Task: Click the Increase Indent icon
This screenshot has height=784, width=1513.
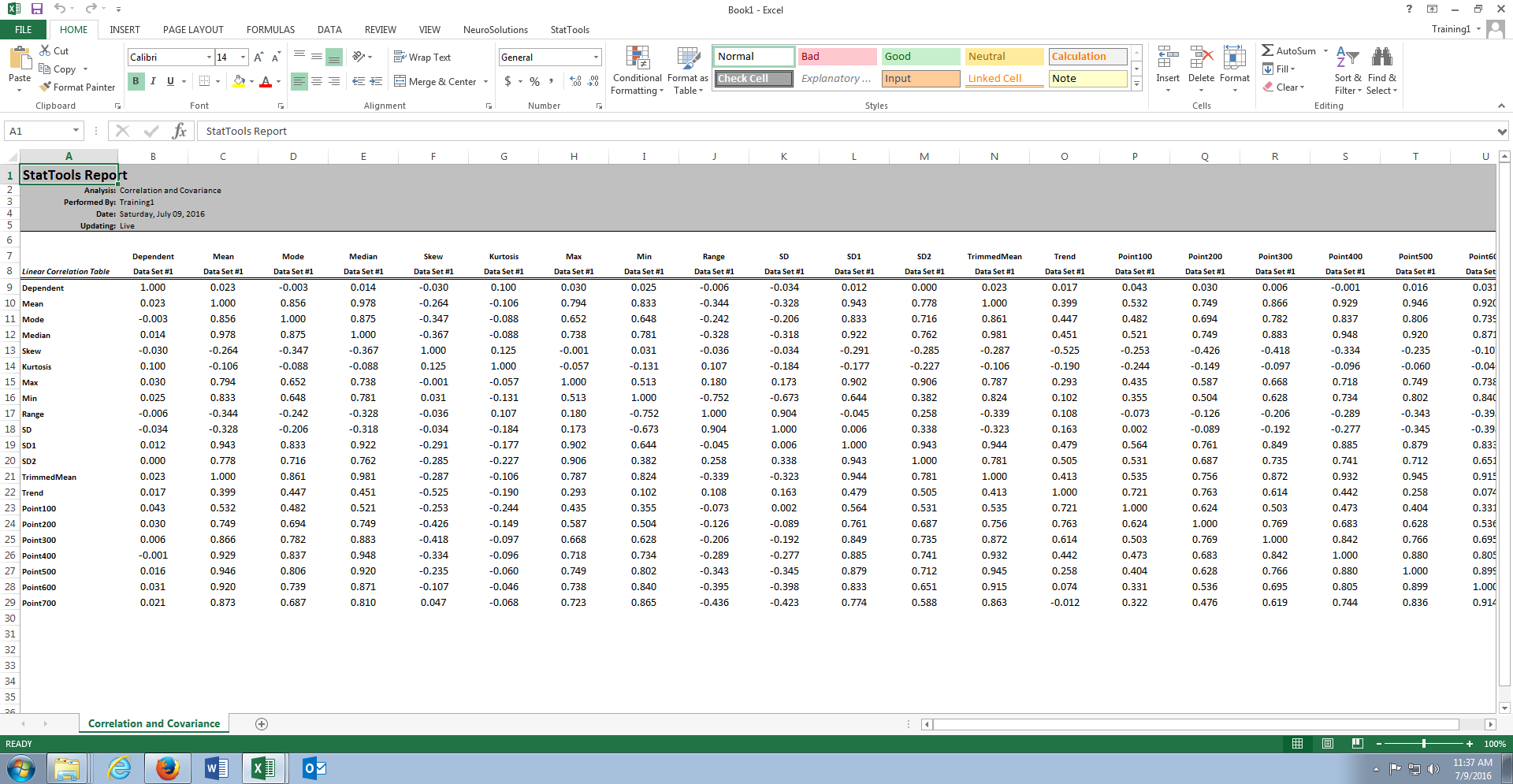Action: point(376,81)
